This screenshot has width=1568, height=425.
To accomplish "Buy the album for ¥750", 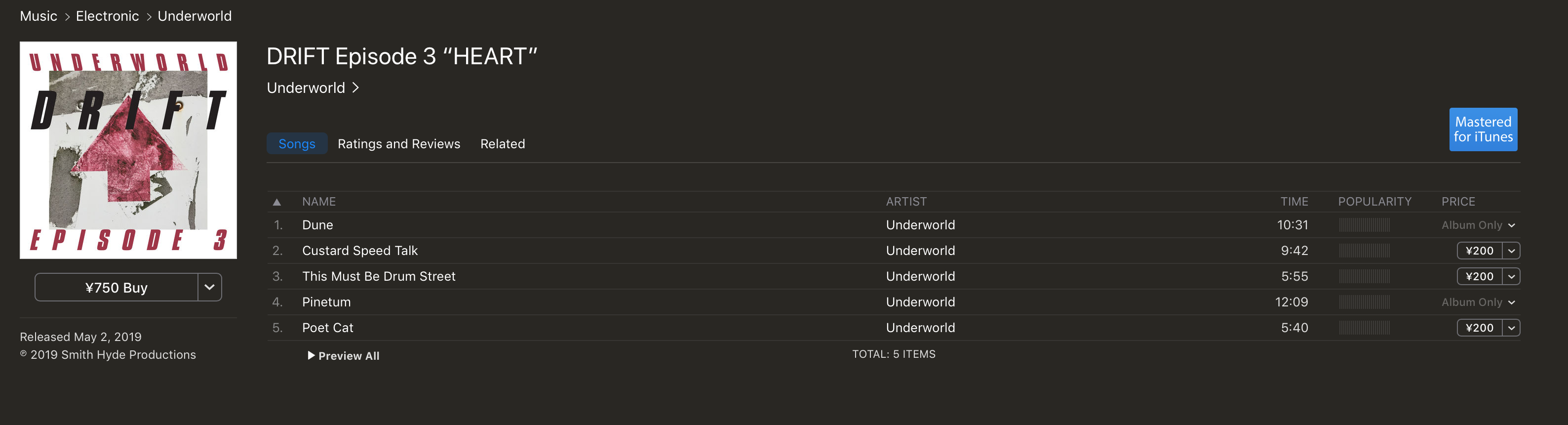I will pyautogui.click(x=116, y=288).
